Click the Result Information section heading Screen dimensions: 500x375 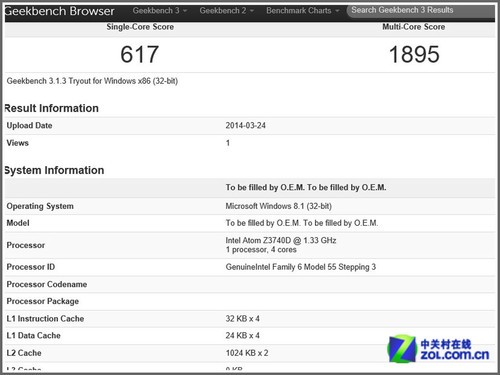[x=51, y=108]
